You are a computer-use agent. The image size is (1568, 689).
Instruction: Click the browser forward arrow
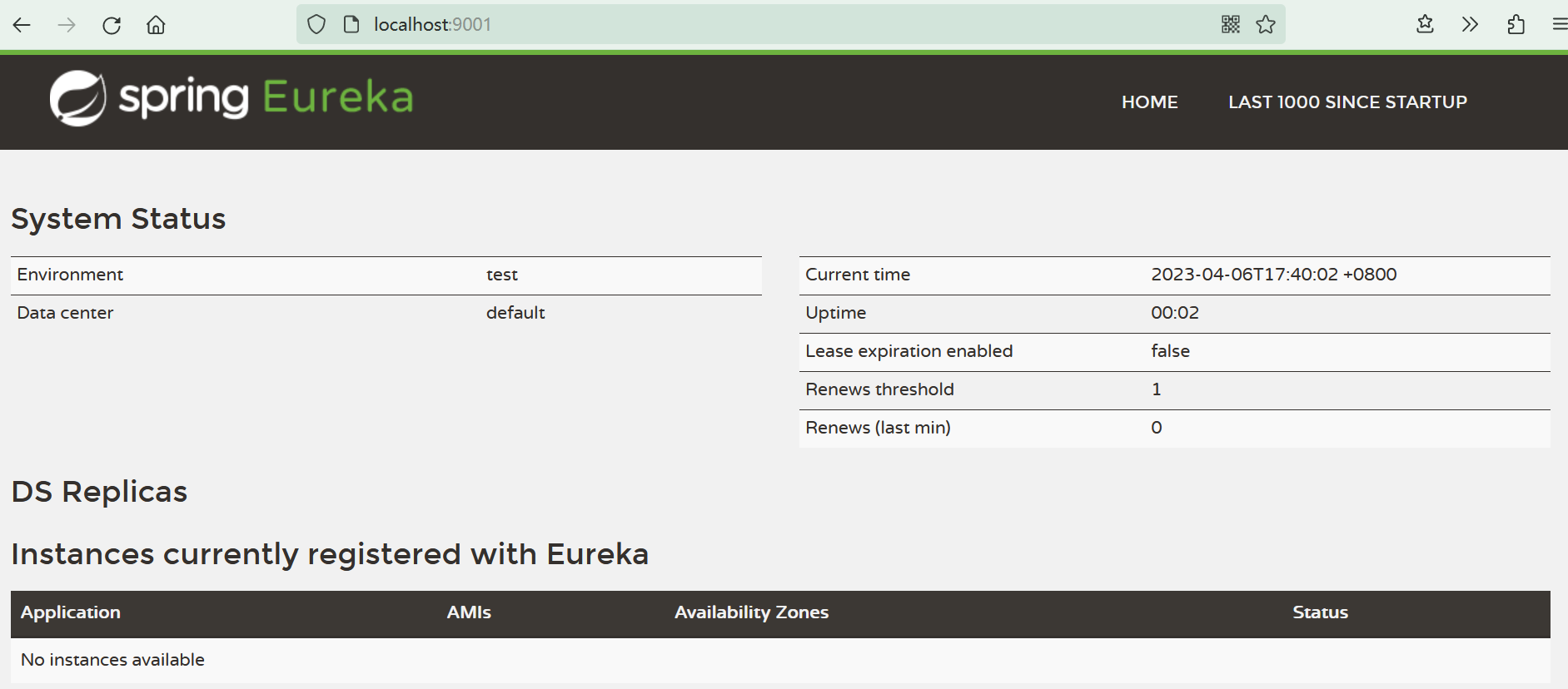click(x=67, y=25)
